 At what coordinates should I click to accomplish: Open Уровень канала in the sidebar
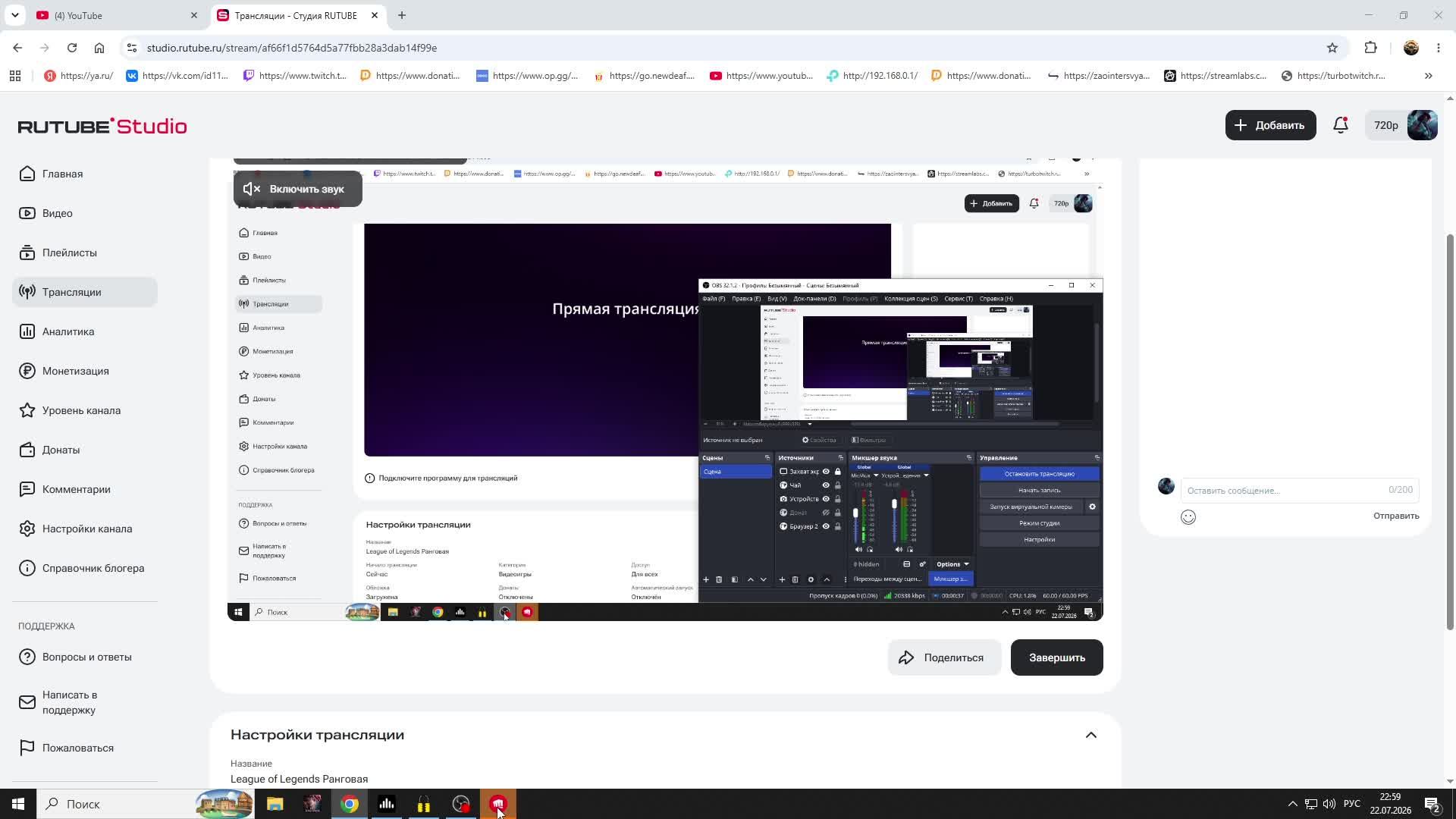[85, 410]
